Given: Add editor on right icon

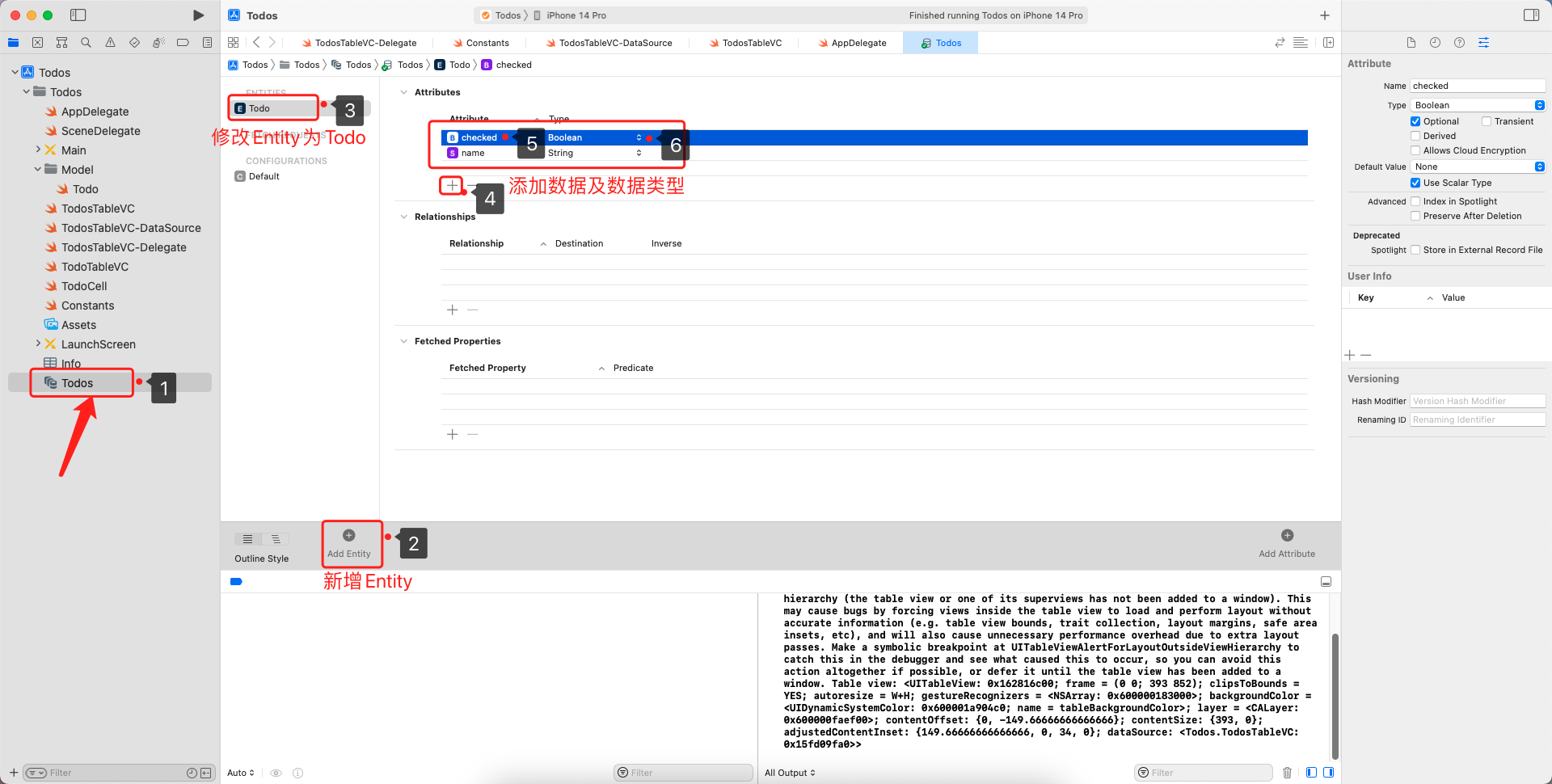Looking at the screenshot, I should pyautogui.click(x=1328, y=43).
